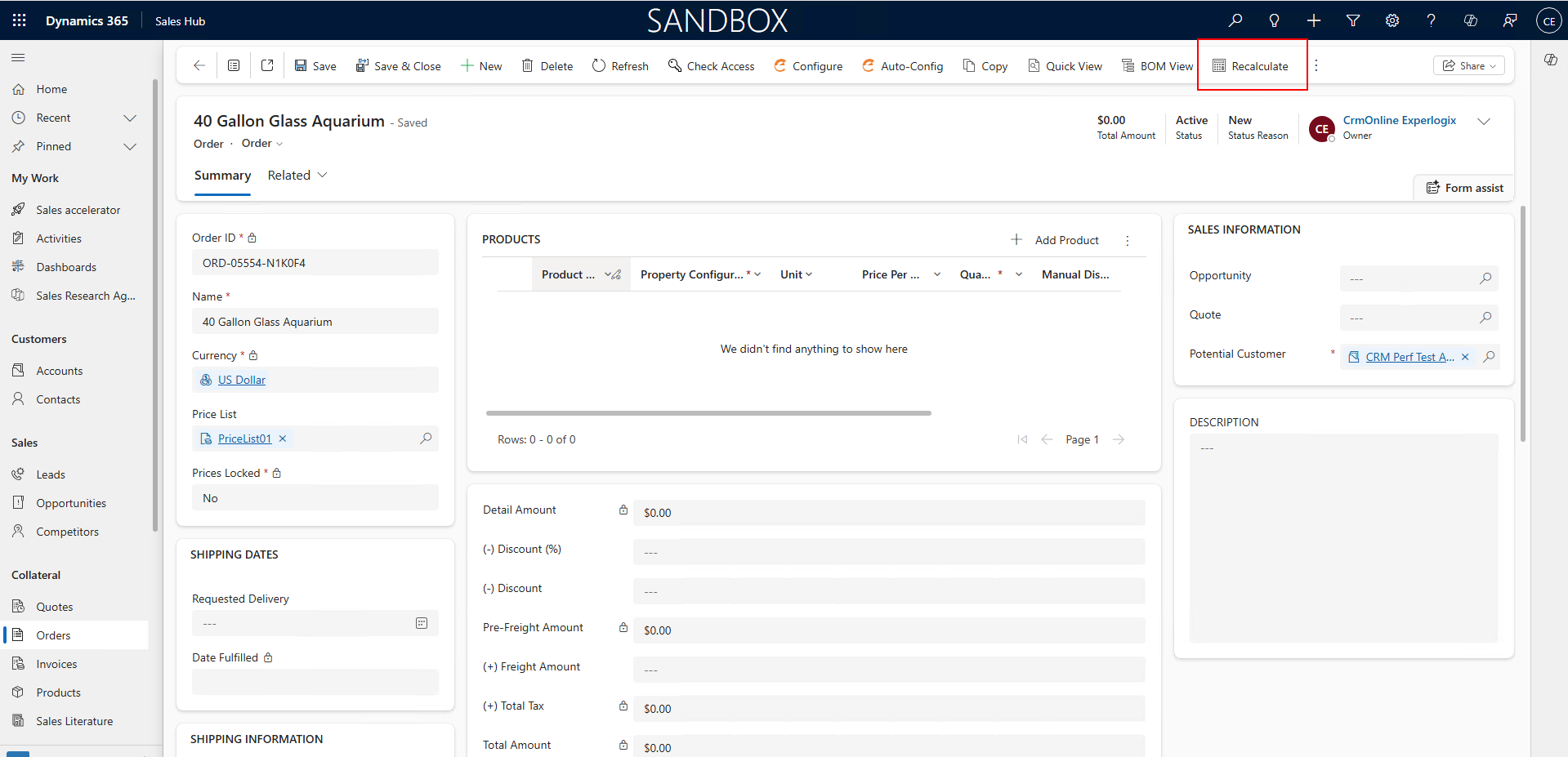
Task: Click the Check Access command
Action: [x=711, y=66]
